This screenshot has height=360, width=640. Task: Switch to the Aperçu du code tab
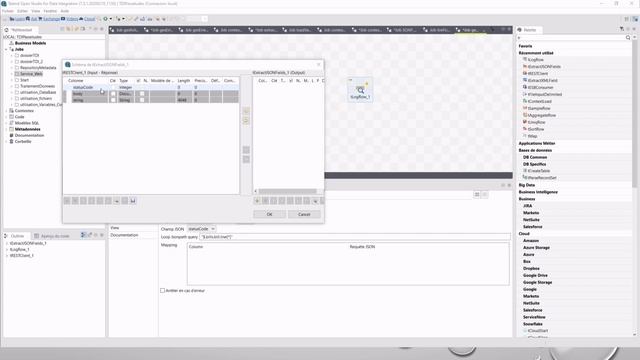click(x=52, y=236)
